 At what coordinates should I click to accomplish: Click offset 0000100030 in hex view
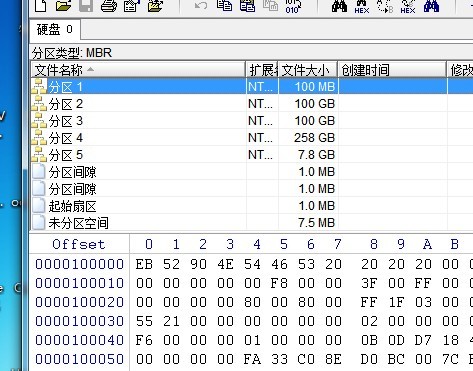click(x=79, y=321)
